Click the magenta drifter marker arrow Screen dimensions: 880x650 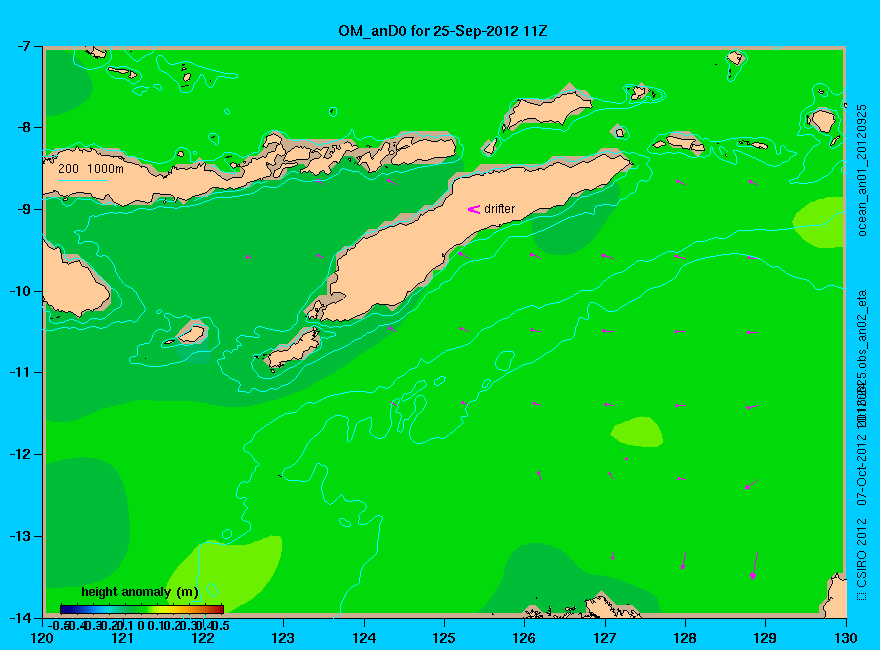474,209
